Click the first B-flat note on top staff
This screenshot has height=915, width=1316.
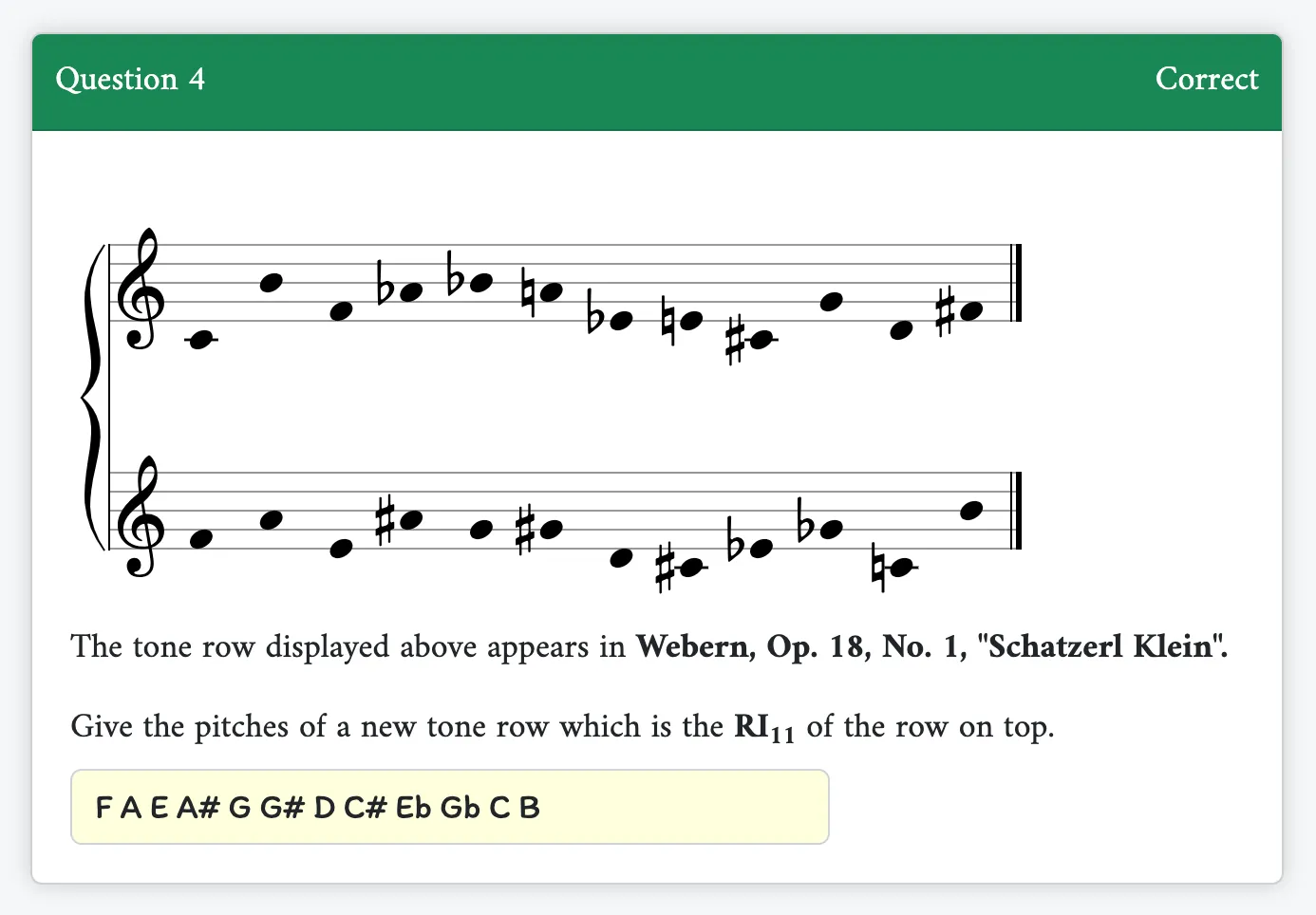tap(400, 289)
